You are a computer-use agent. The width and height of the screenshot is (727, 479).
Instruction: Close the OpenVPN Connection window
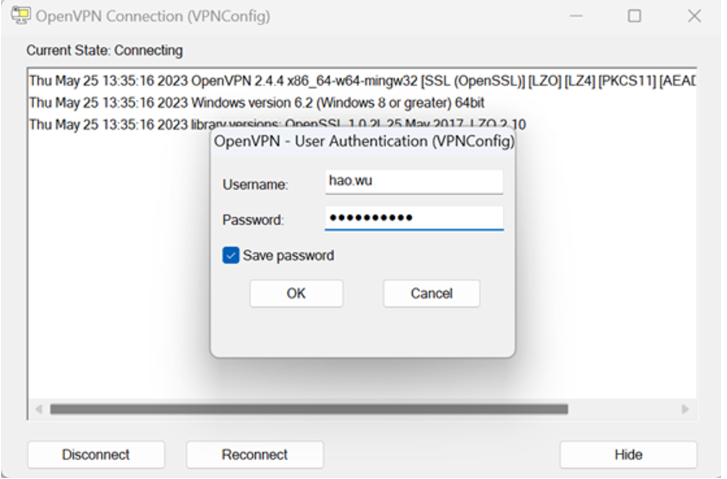click(x=694, y=16)
